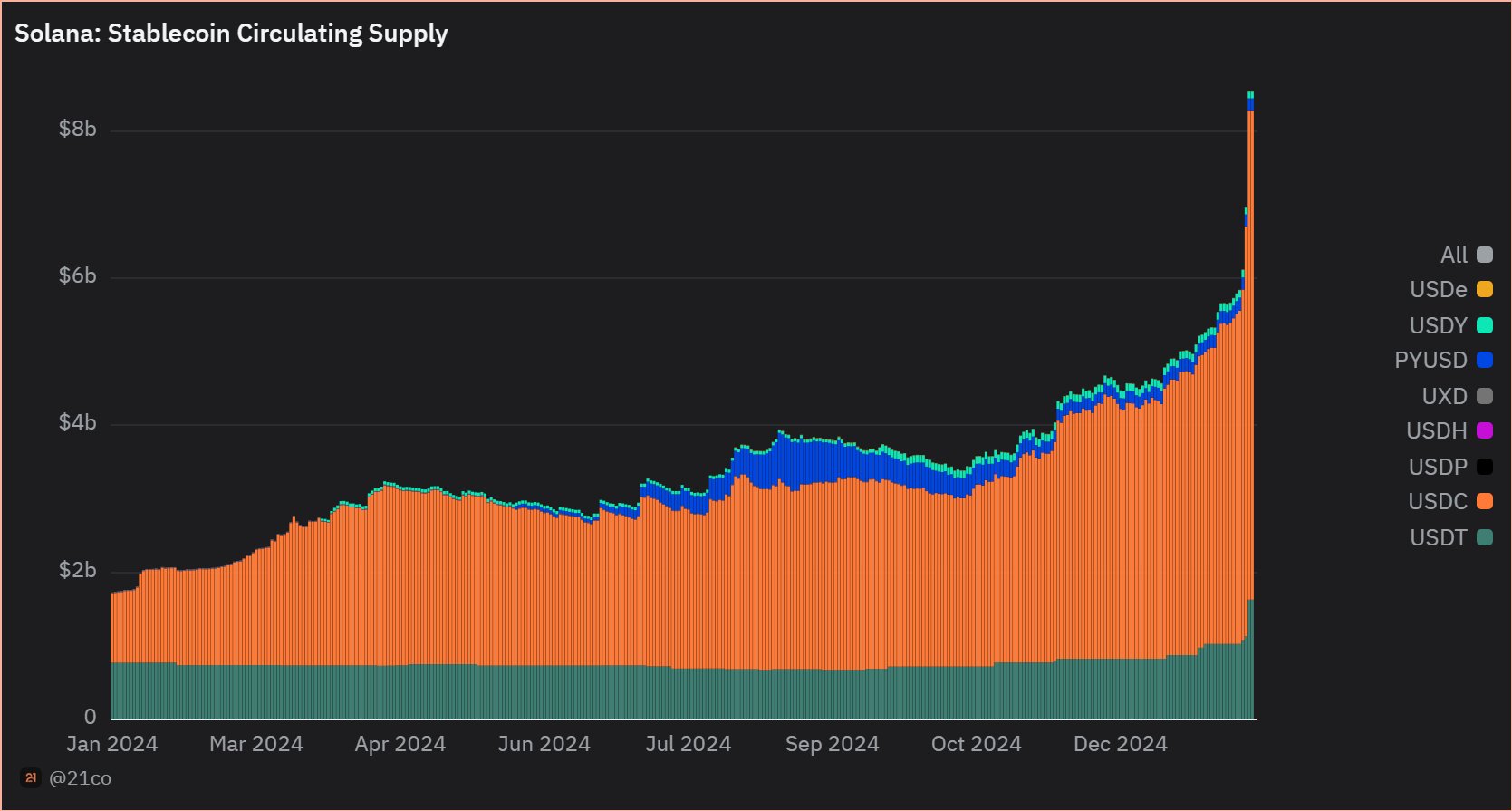Toggle the PYUSD blue legend marker
This screenshot has width=1512, height=811.
coord(1484,360)
